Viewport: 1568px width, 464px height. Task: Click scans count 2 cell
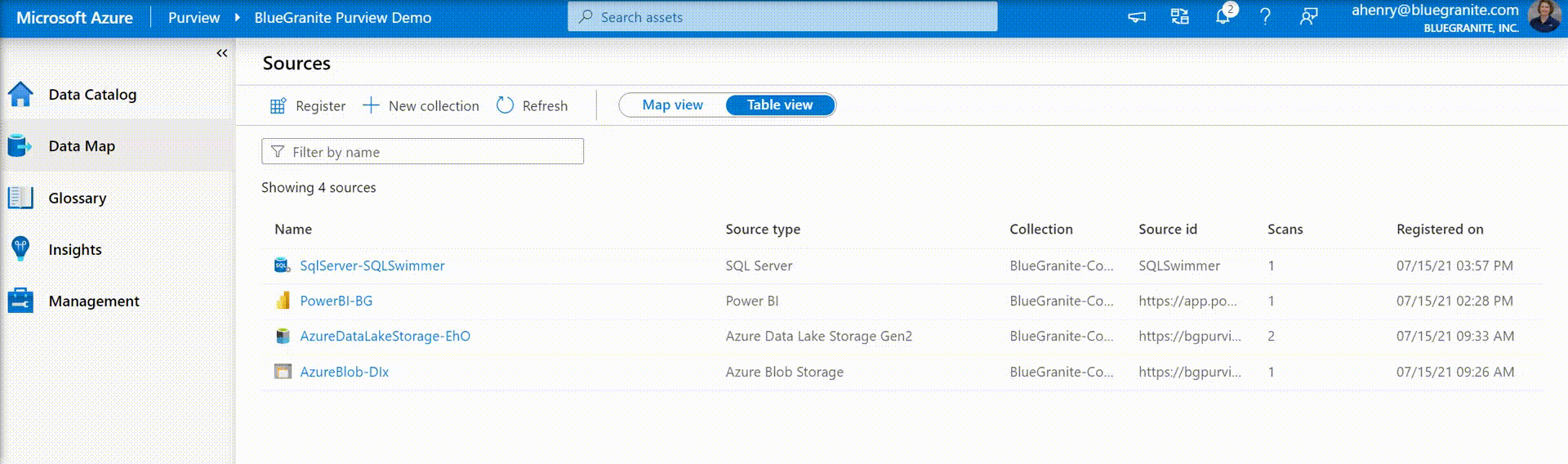point(1272,336)
